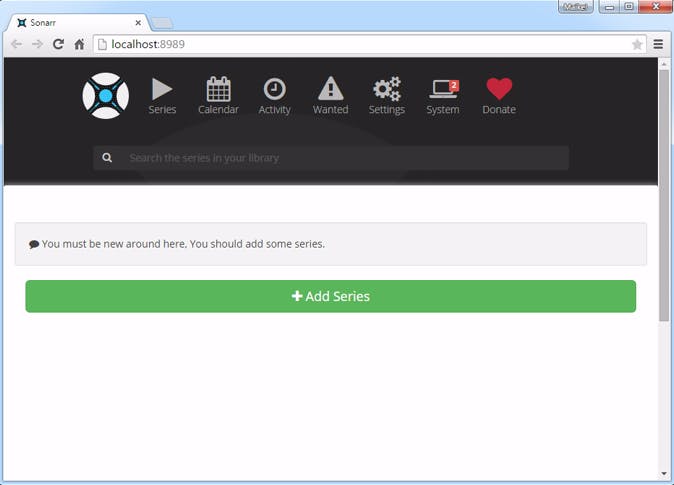Click the scrollbar up arrow
The width and height of the screenshot is (674, 485).
click(664, 64)
